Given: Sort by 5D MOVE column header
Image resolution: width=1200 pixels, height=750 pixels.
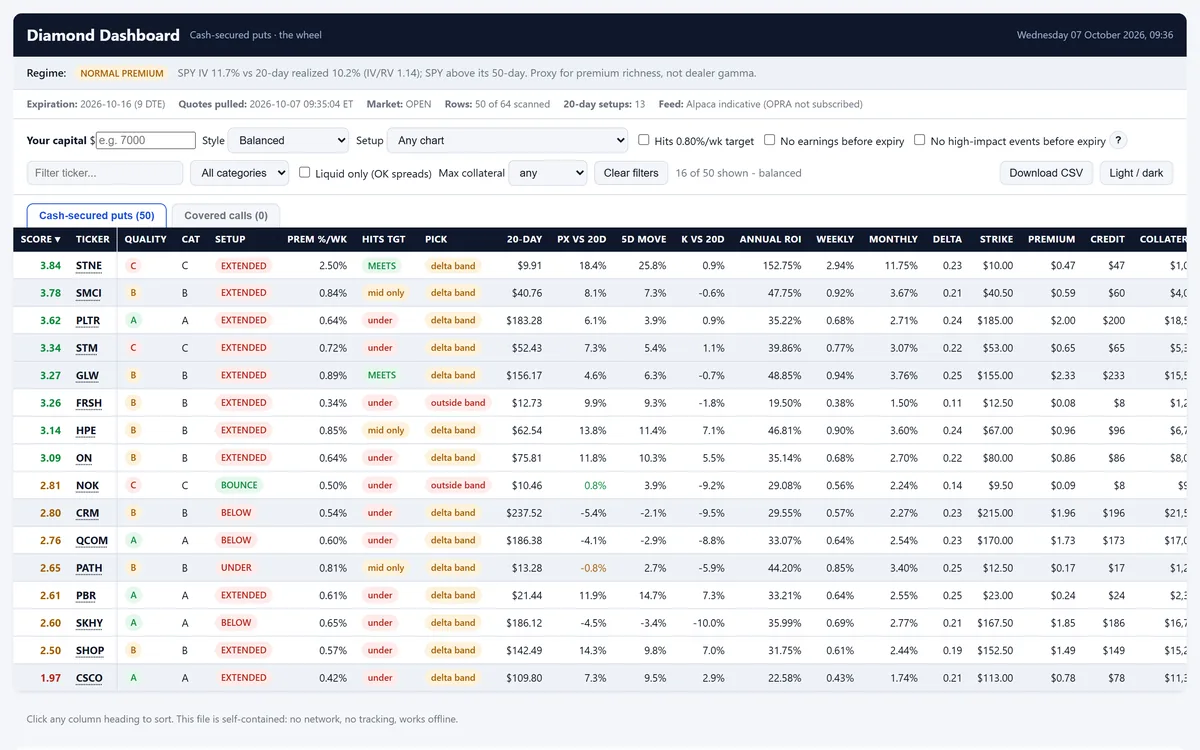Looking at the screenshot, I should click(x=643, y=239).
